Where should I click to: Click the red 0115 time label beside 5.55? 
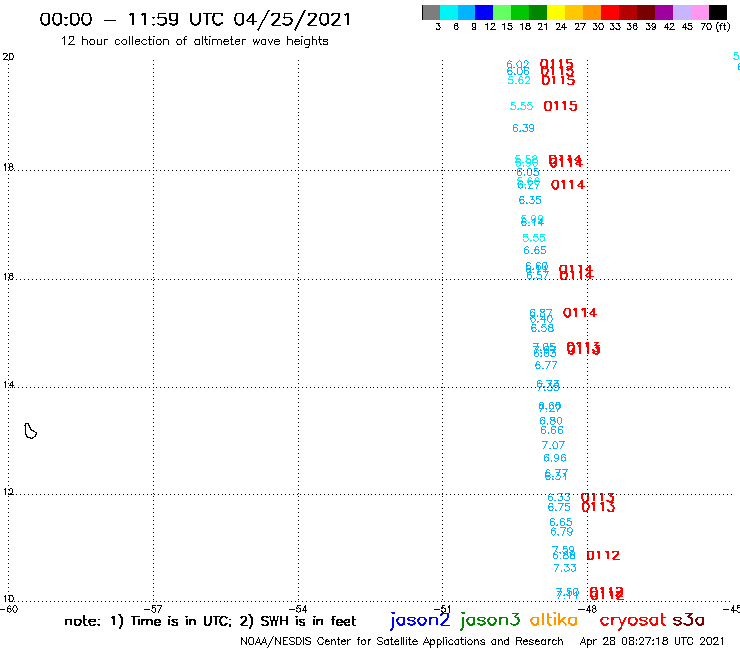(x=561, y=106)
